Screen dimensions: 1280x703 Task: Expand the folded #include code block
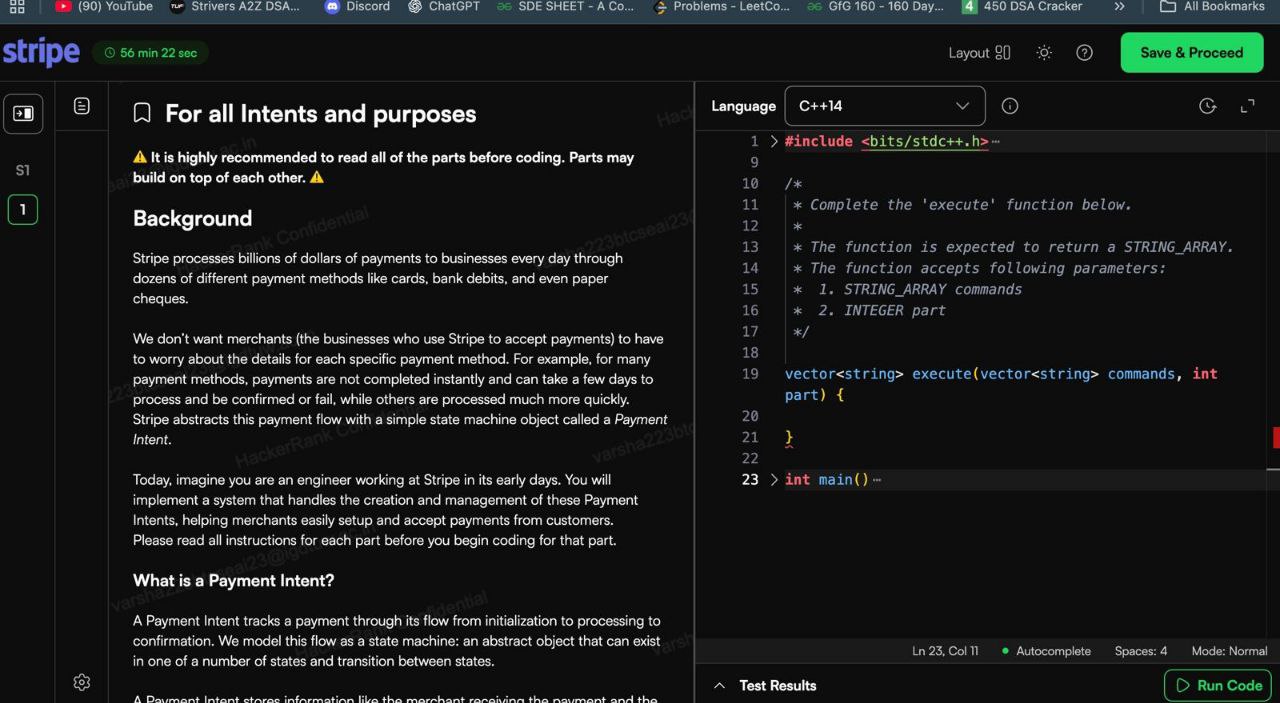pos(774,142)
